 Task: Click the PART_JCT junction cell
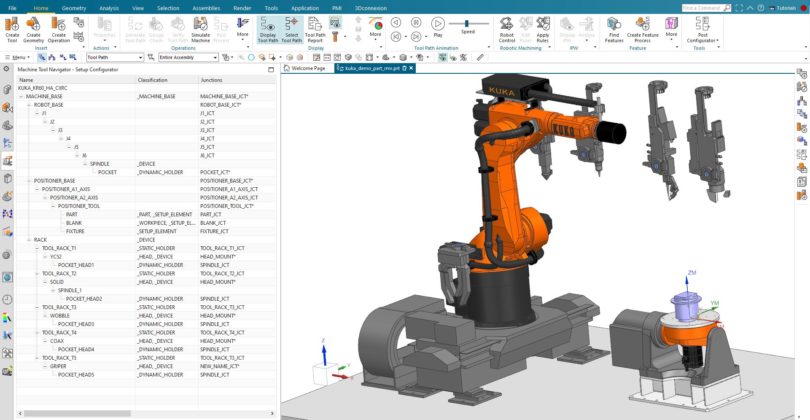(211, 214)
